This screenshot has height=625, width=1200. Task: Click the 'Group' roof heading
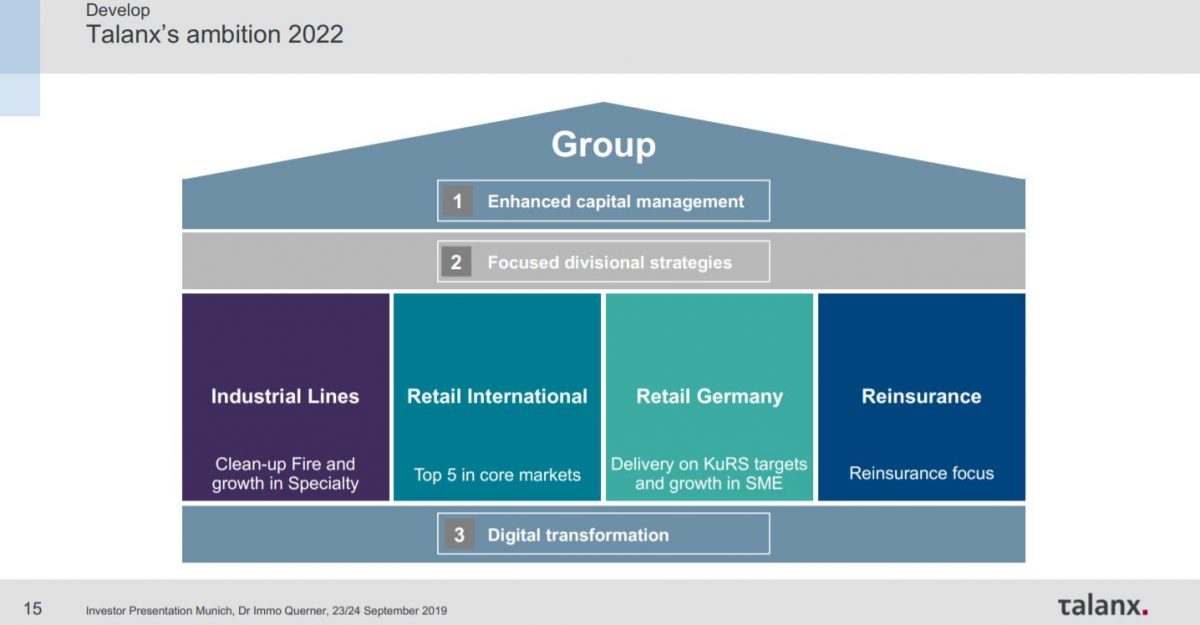point(603,145)
